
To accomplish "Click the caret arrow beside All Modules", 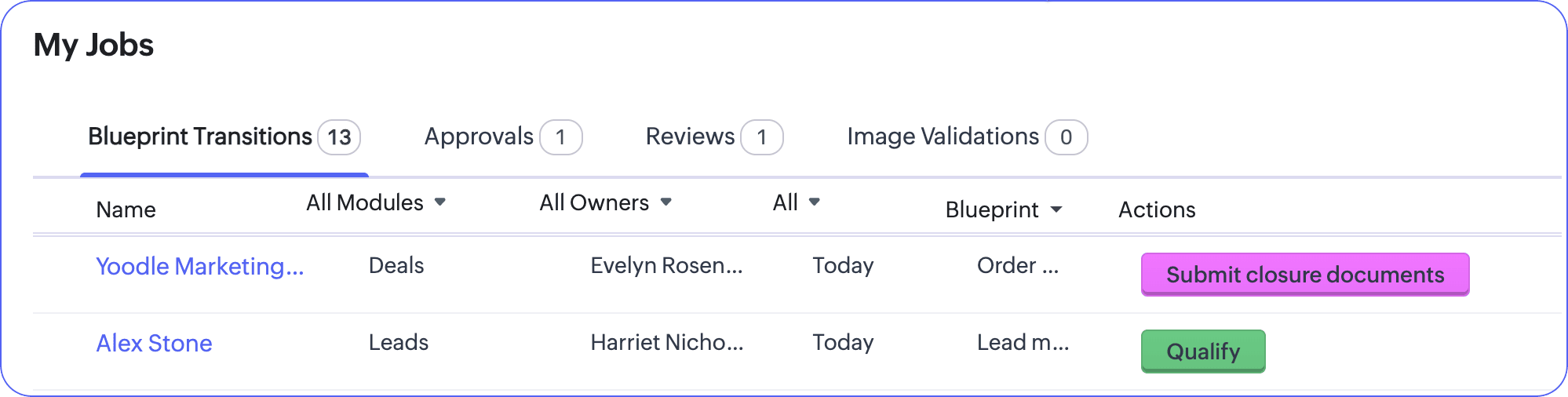I will pos(440,202).
